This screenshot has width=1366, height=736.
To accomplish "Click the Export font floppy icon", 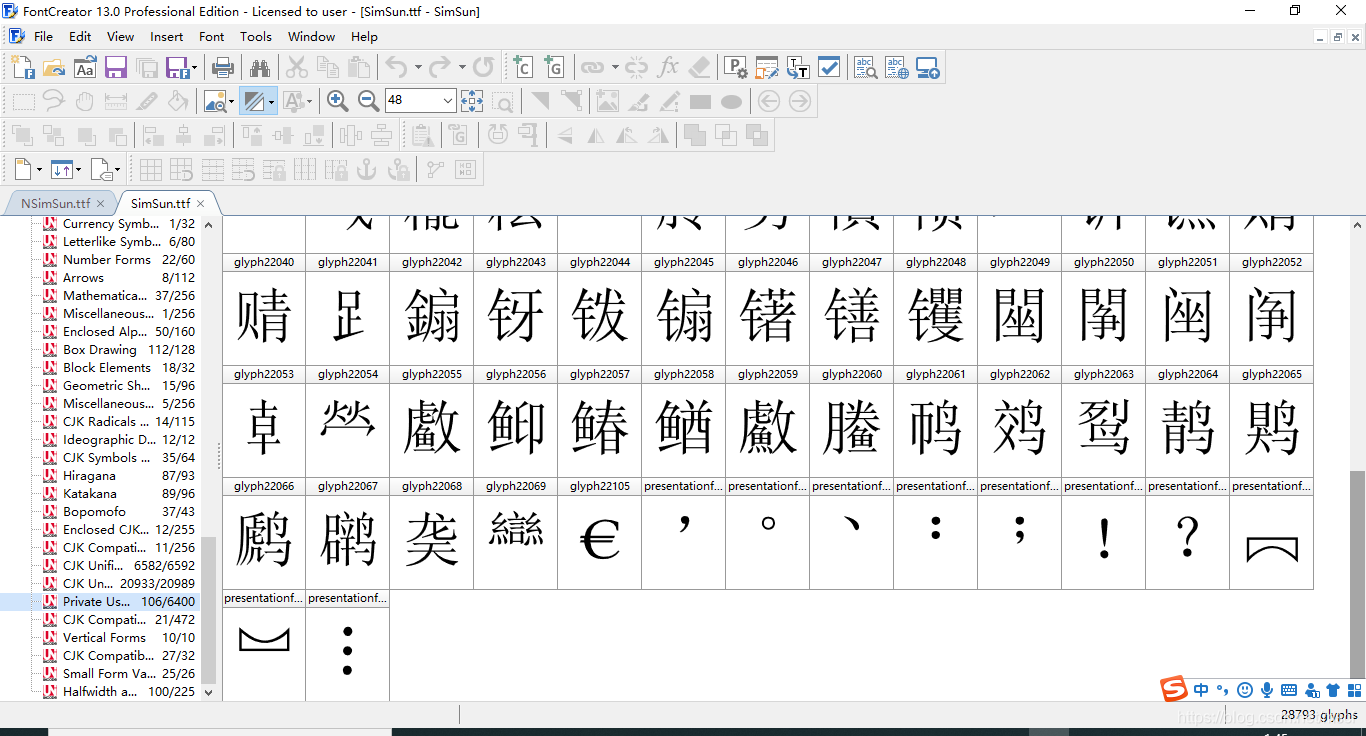I will pyautogui.click(x=178, y=68).
